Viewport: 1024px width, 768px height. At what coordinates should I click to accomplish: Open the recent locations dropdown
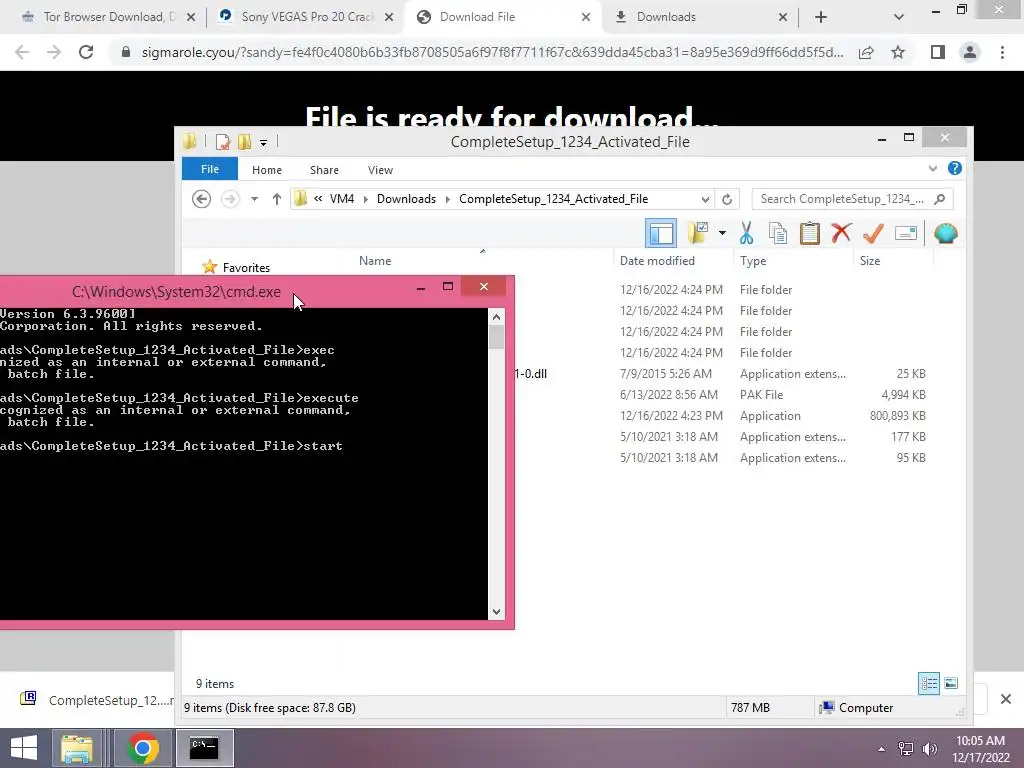coord(254,199)
